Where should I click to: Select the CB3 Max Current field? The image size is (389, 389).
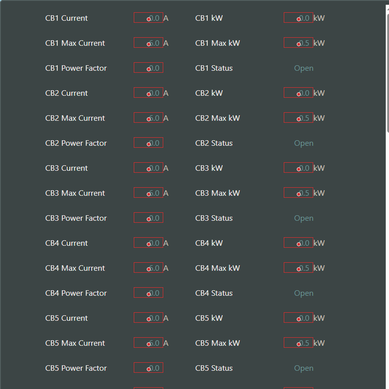[148, 193]
